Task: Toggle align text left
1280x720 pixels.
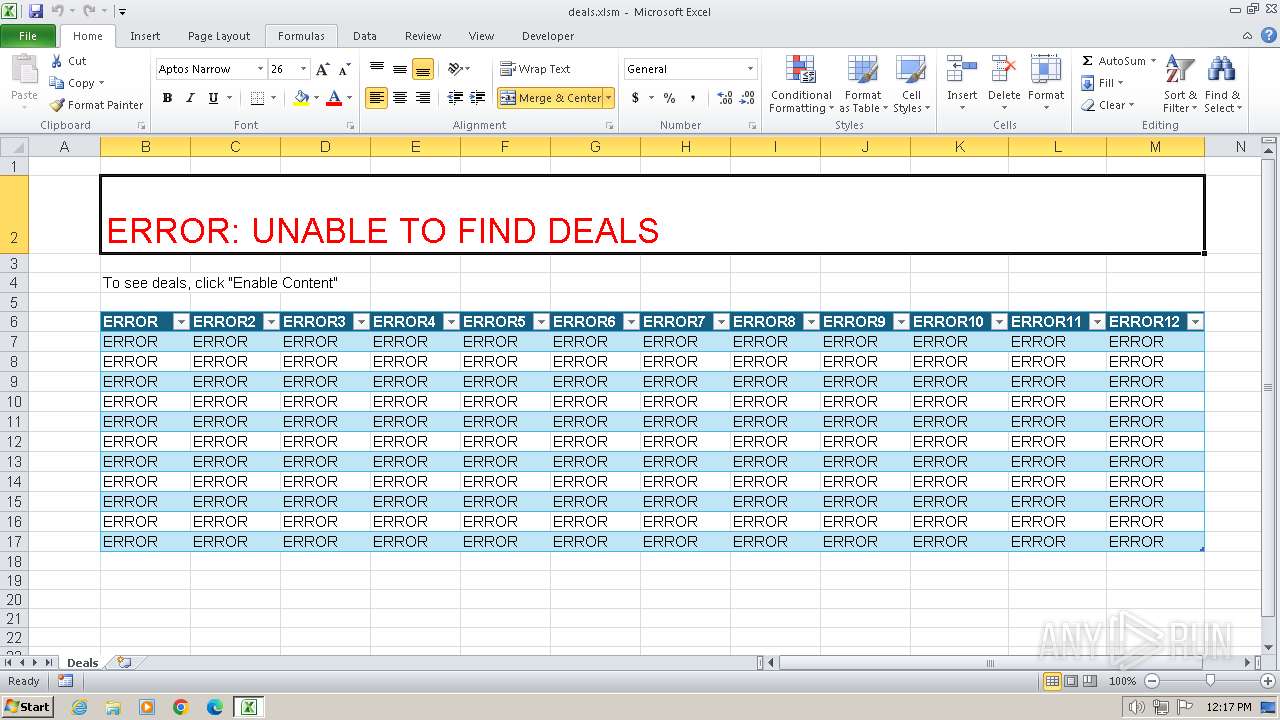Action: [x=376, y=98]
